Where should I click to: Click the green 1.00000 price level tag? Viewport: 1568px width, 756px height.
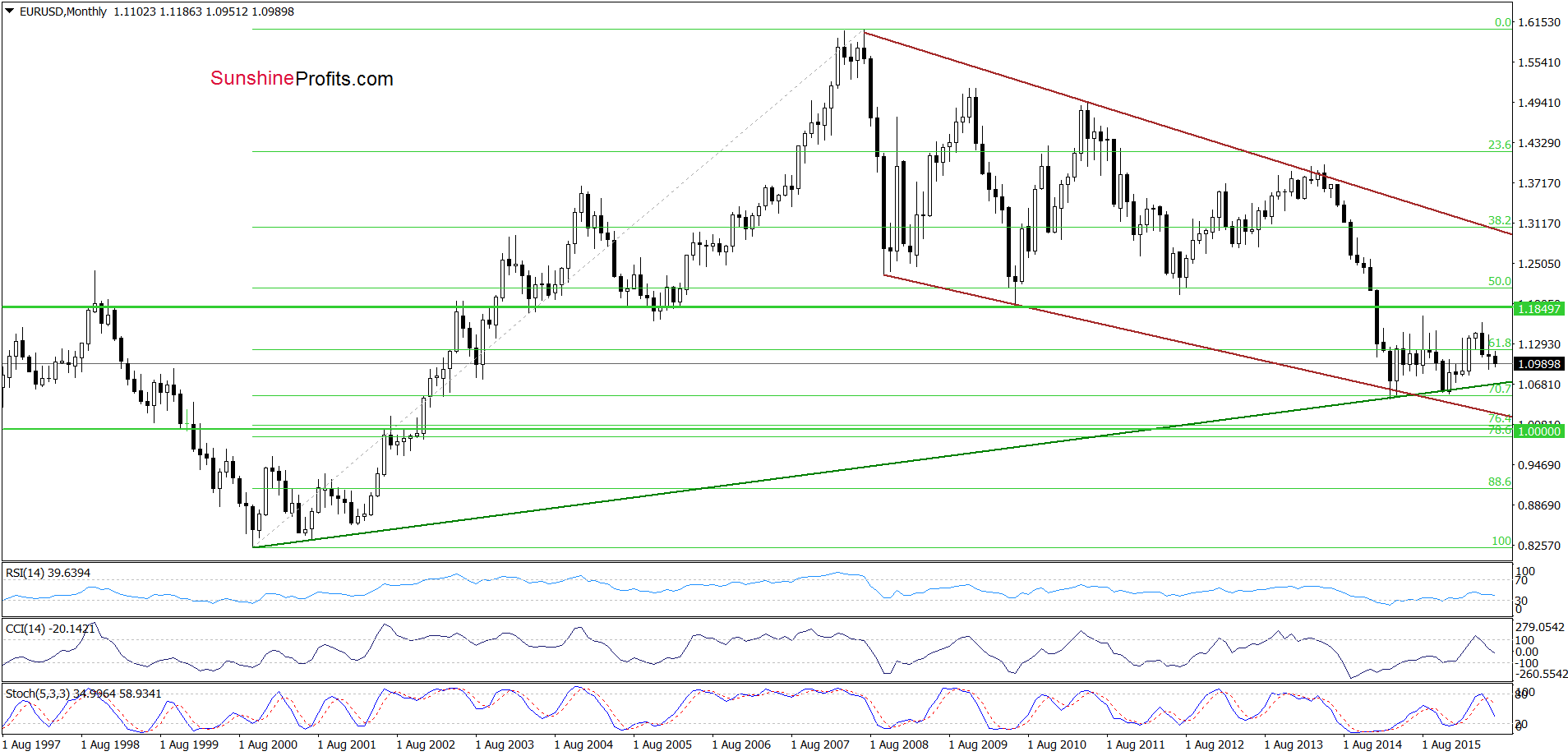point(1538,431)
